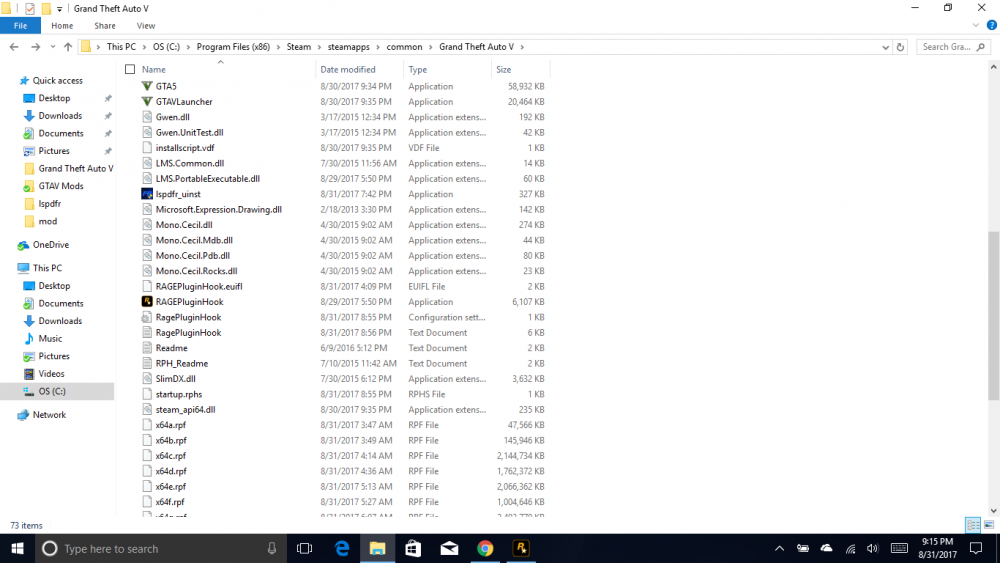Click the search magnifier icon
1000x563 pixels.
tap(981, 47)
